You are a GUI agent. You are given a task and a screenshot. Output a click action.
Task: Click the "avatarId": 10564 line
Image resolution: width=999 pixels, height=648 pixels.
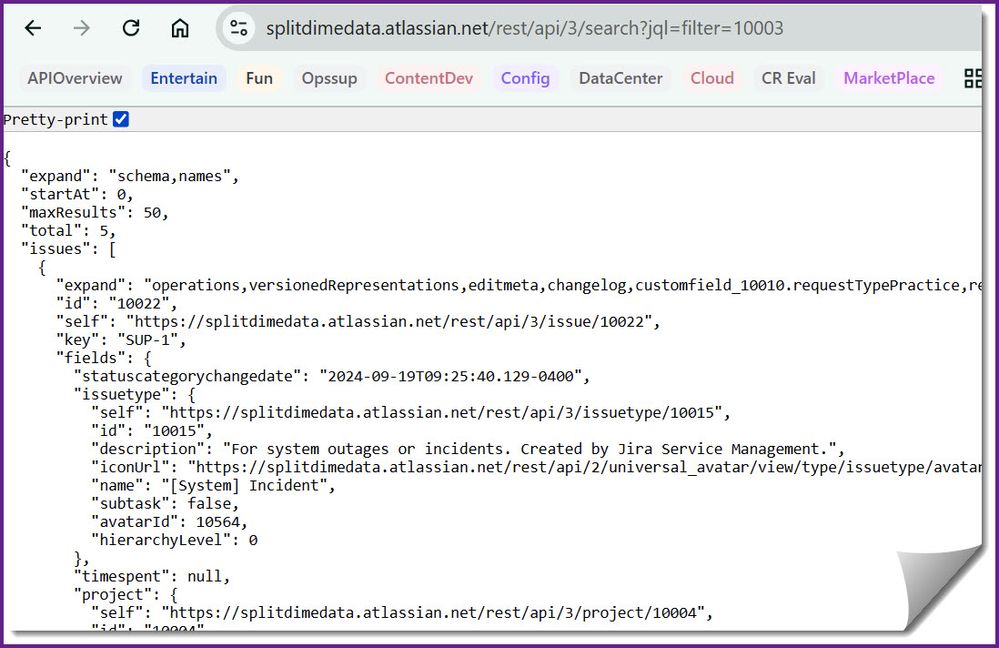[169, 522]
